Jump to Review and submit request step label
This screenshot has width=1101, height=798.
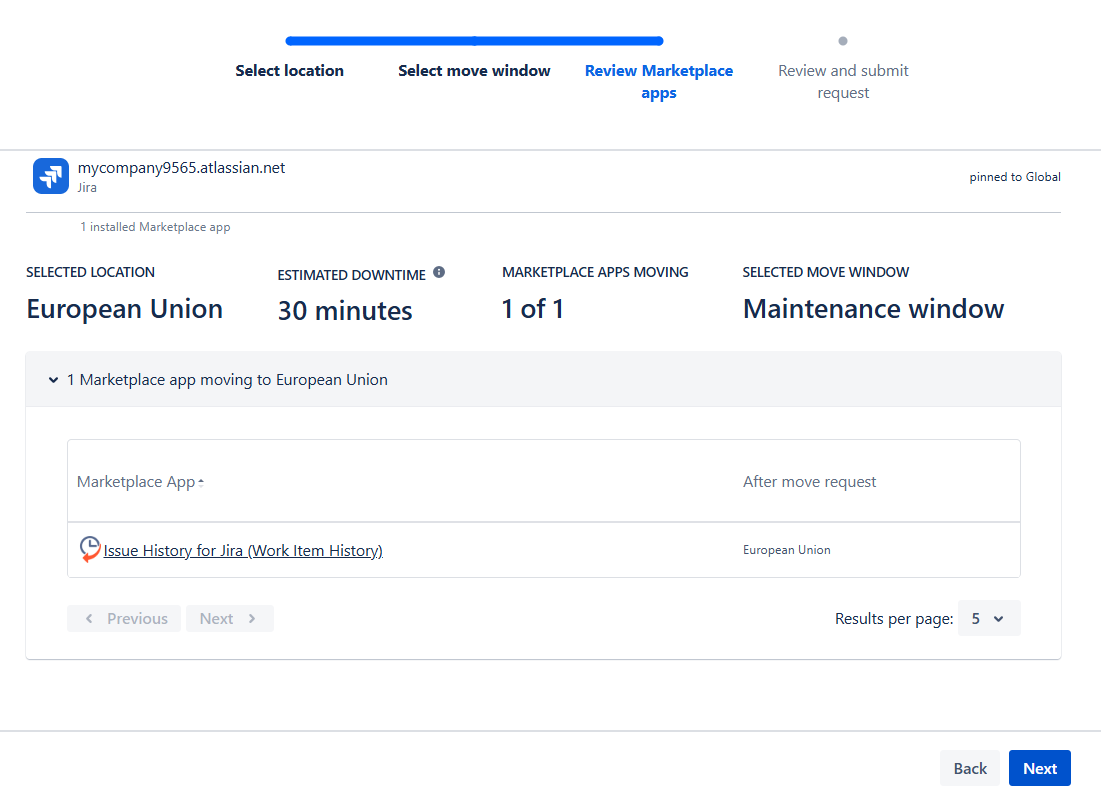(x=843, y=81)
